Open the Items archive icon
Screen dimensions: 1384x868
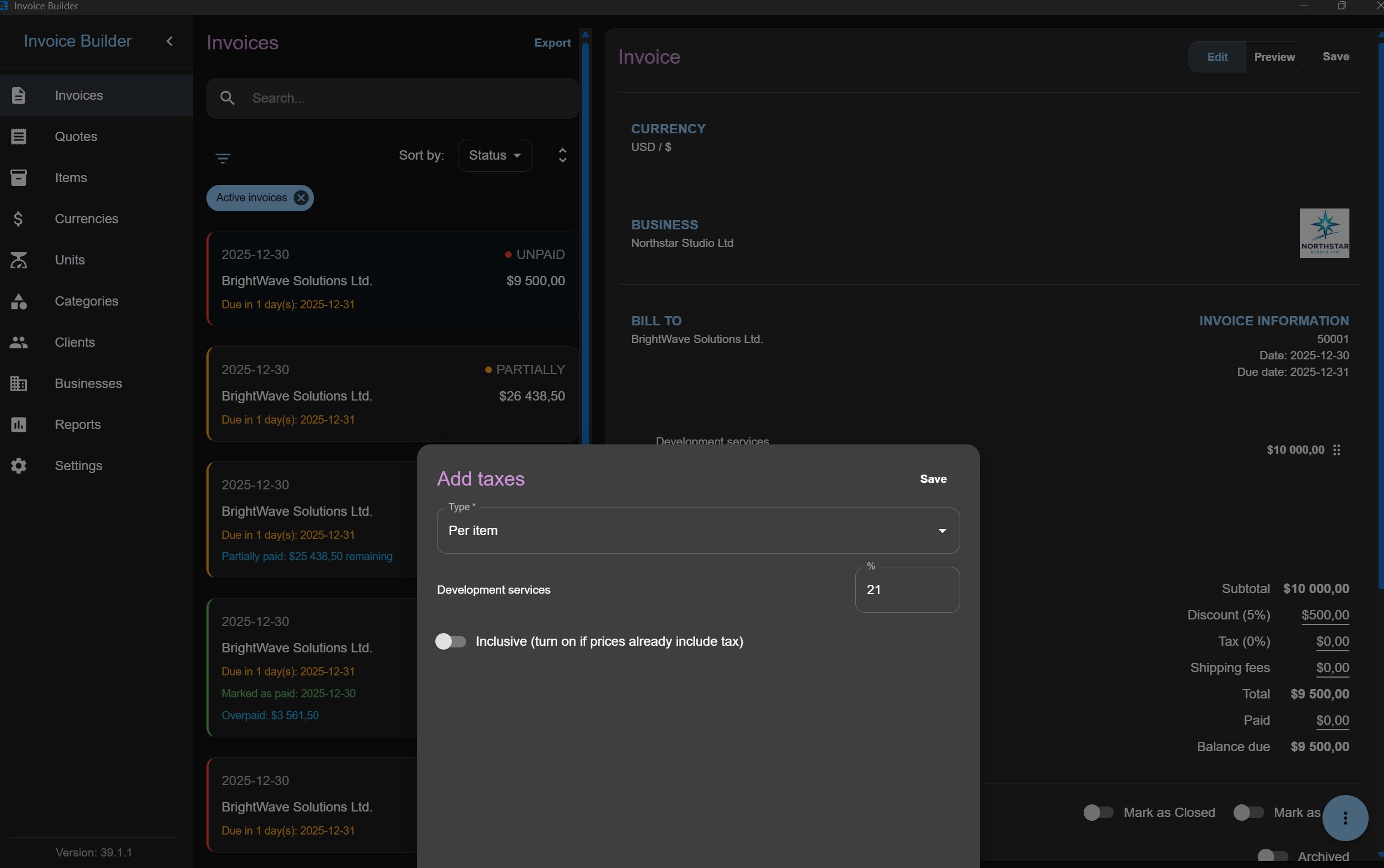tap(18, 177)
